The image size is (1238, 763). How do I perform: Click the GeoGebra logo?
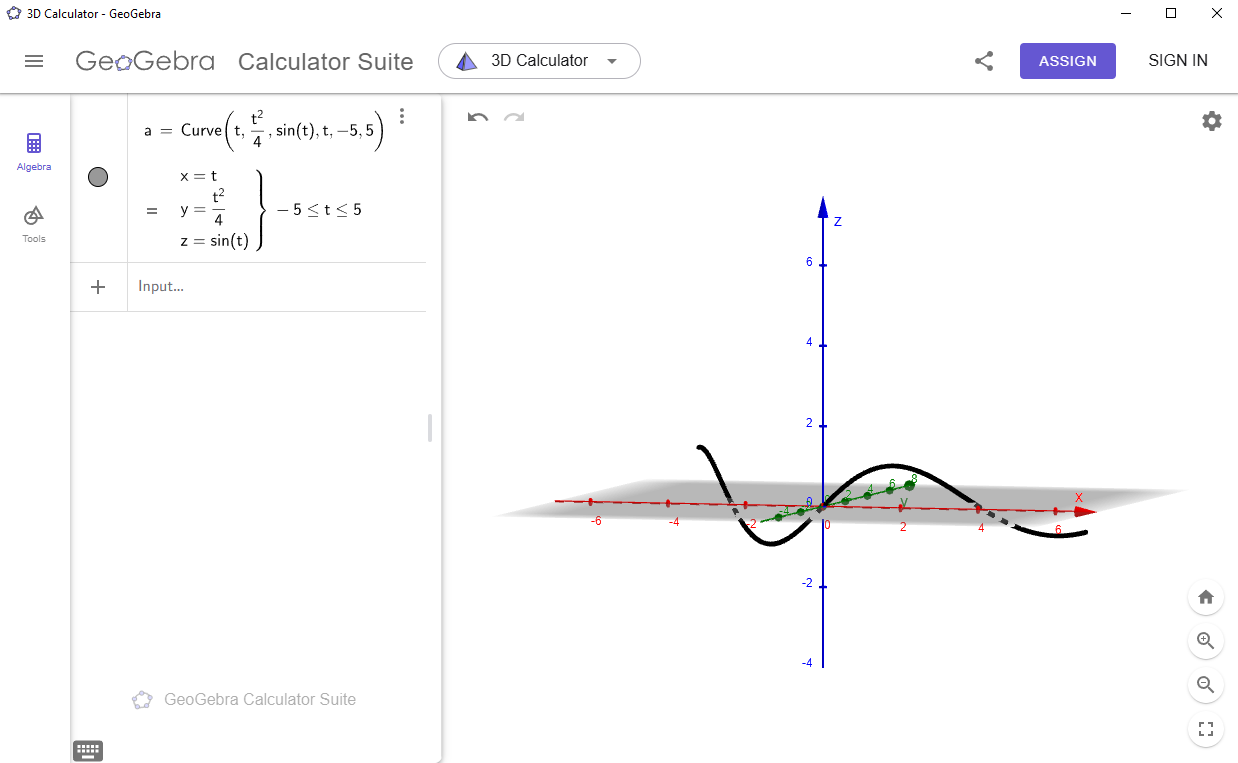click(145, 61)
